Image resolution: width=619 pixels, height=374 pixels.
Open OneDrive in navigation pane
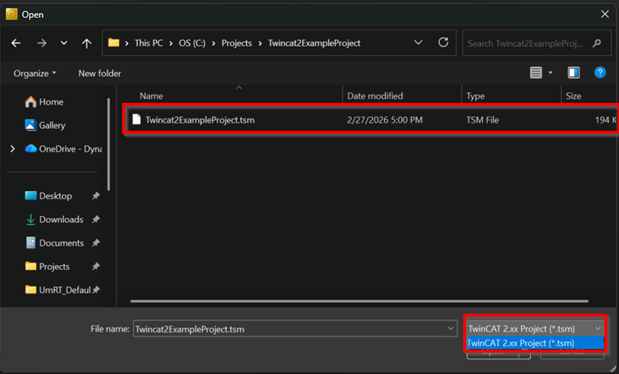(63, 149)
